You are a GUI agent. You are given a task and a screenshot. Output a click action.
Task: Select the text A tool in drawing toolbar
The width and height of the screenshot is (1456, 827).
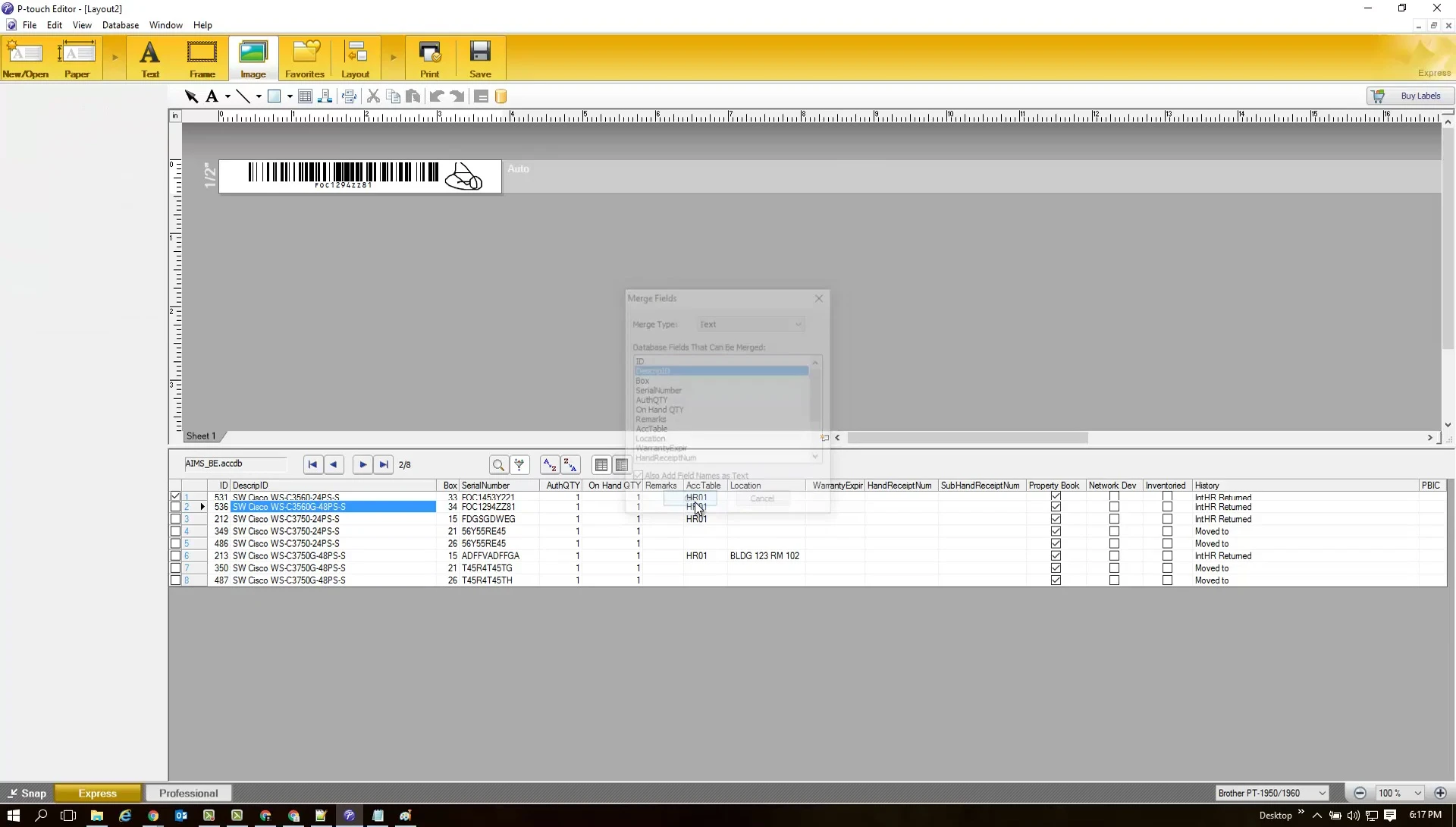[212, 96]
